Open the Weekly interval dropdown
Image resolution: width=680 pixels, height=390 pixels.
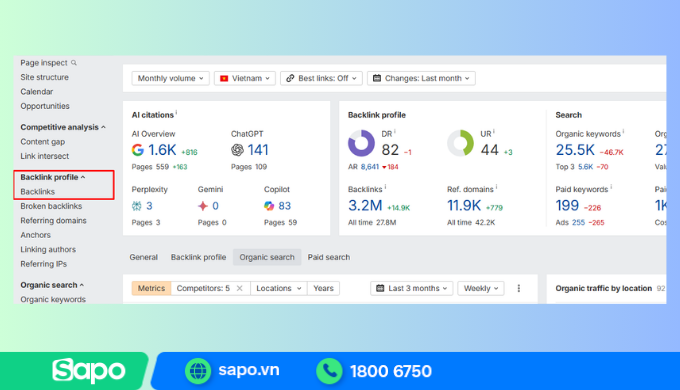click(481, 288)
